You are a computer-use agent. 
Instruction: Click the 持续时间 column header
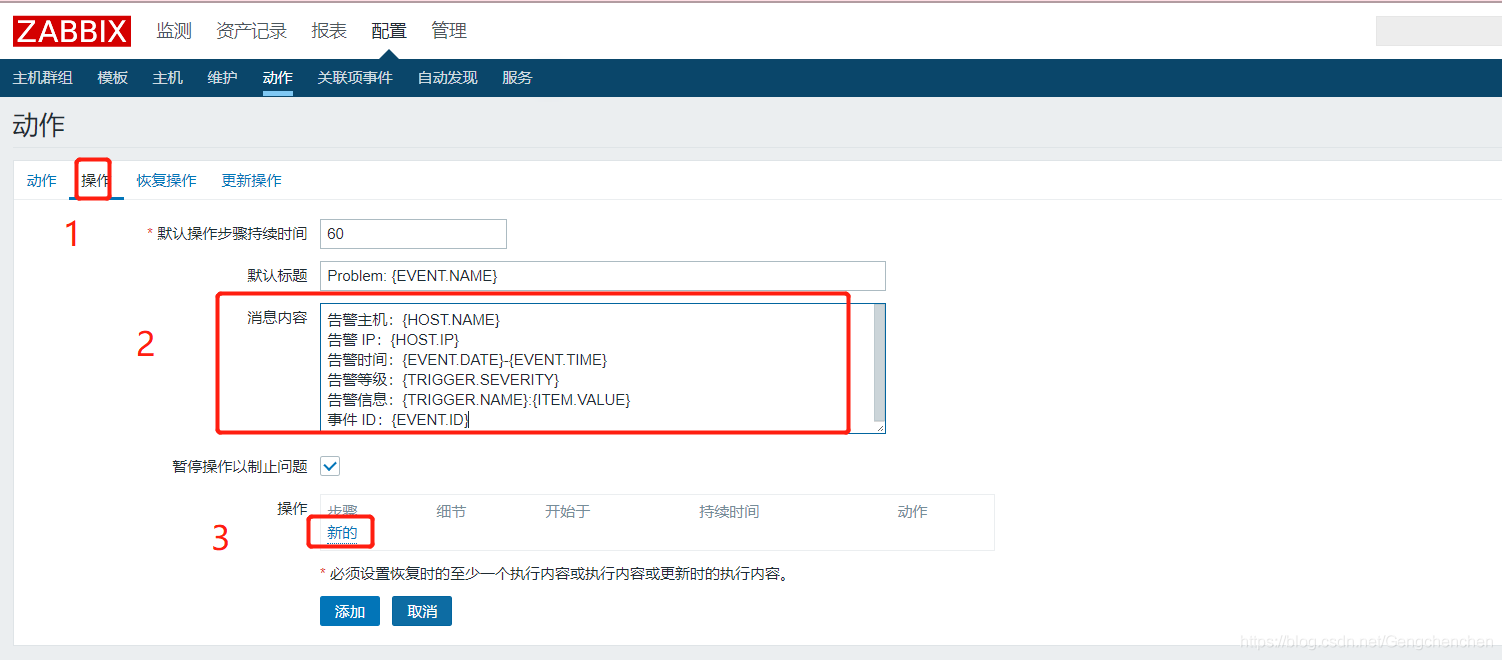point(729,511)
